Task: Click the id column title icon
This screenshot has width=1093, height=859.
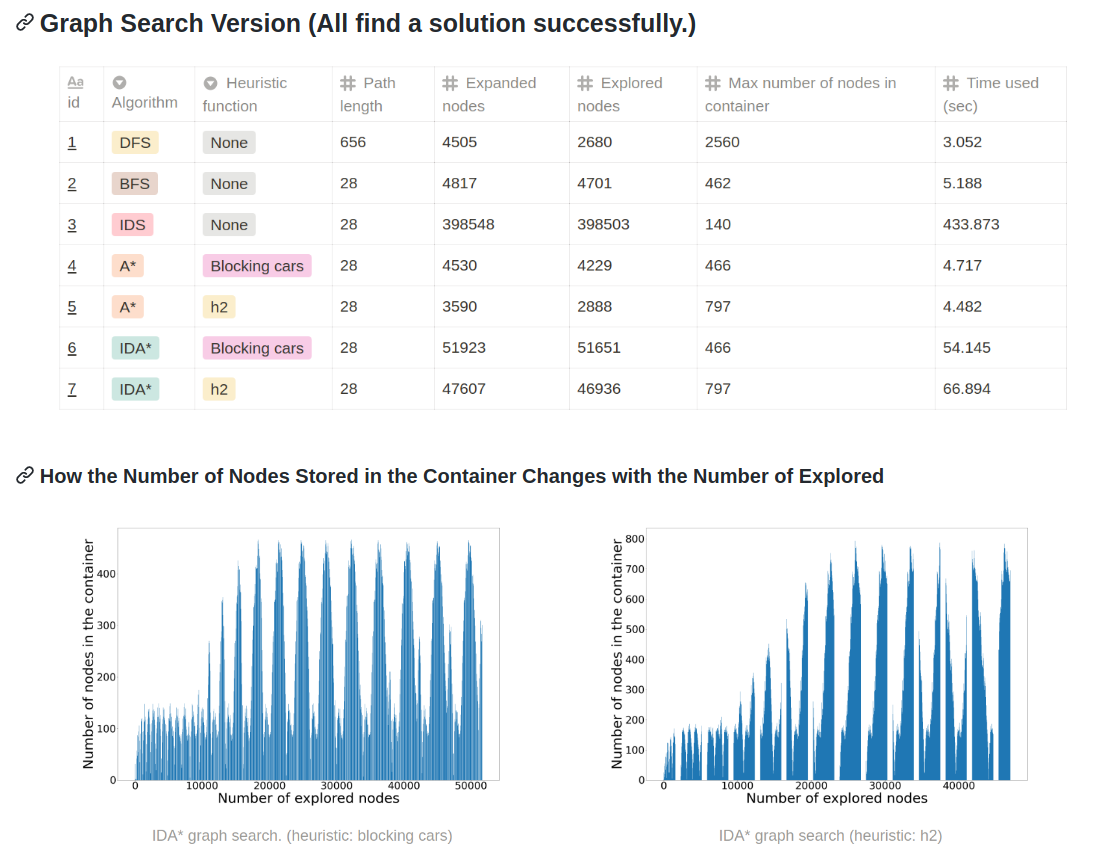Action: click(x=75, y=83)
